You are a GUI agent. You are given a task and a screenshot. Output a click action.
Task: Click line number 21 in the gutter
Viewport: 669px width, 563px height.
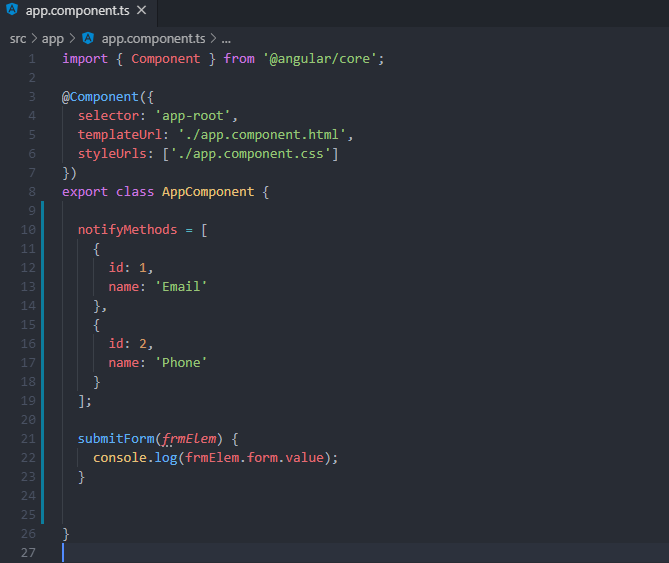(28, 439)
